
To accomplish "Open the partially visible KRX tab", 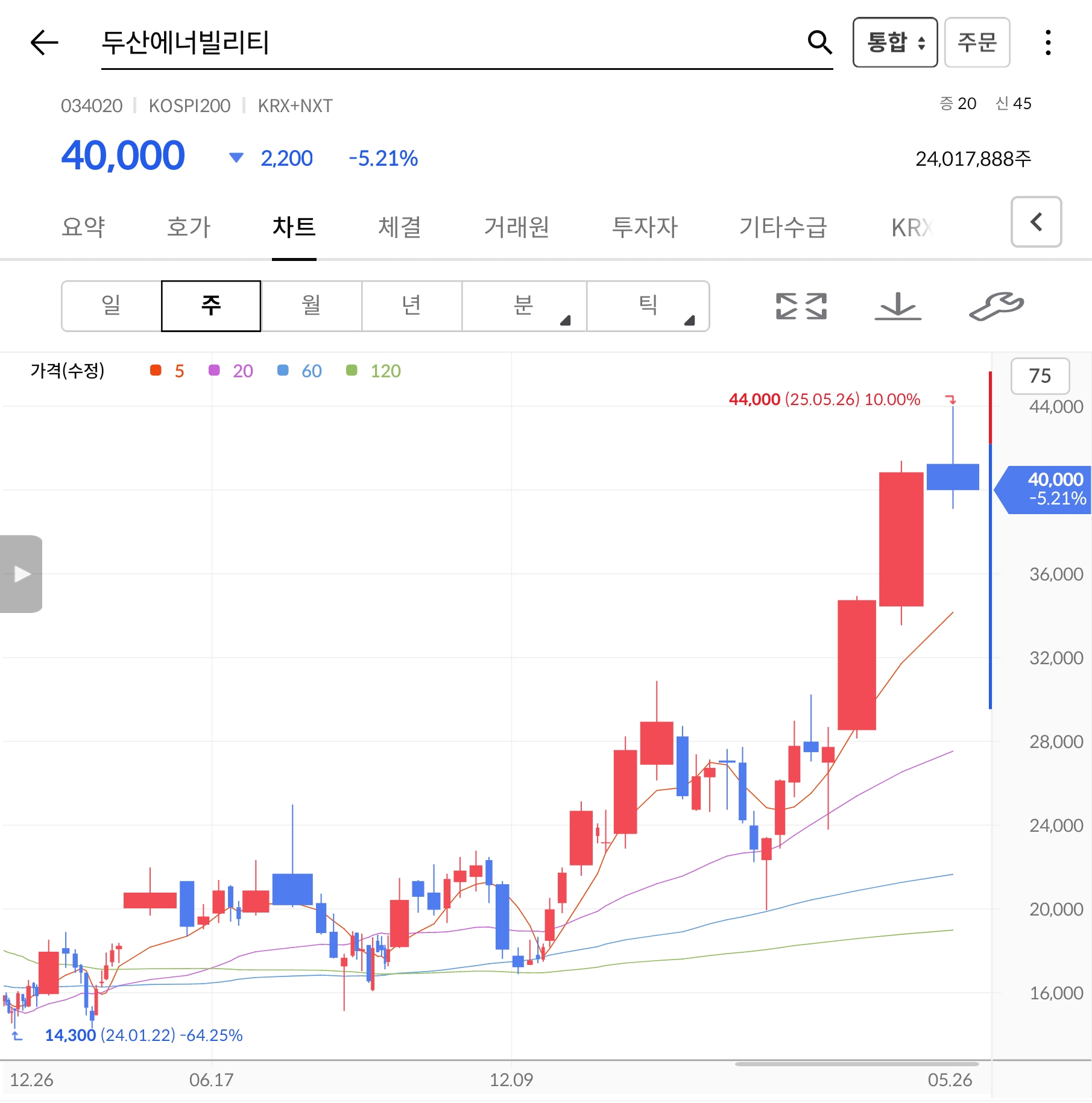I will pyautogui.click(x=912, y=228).
